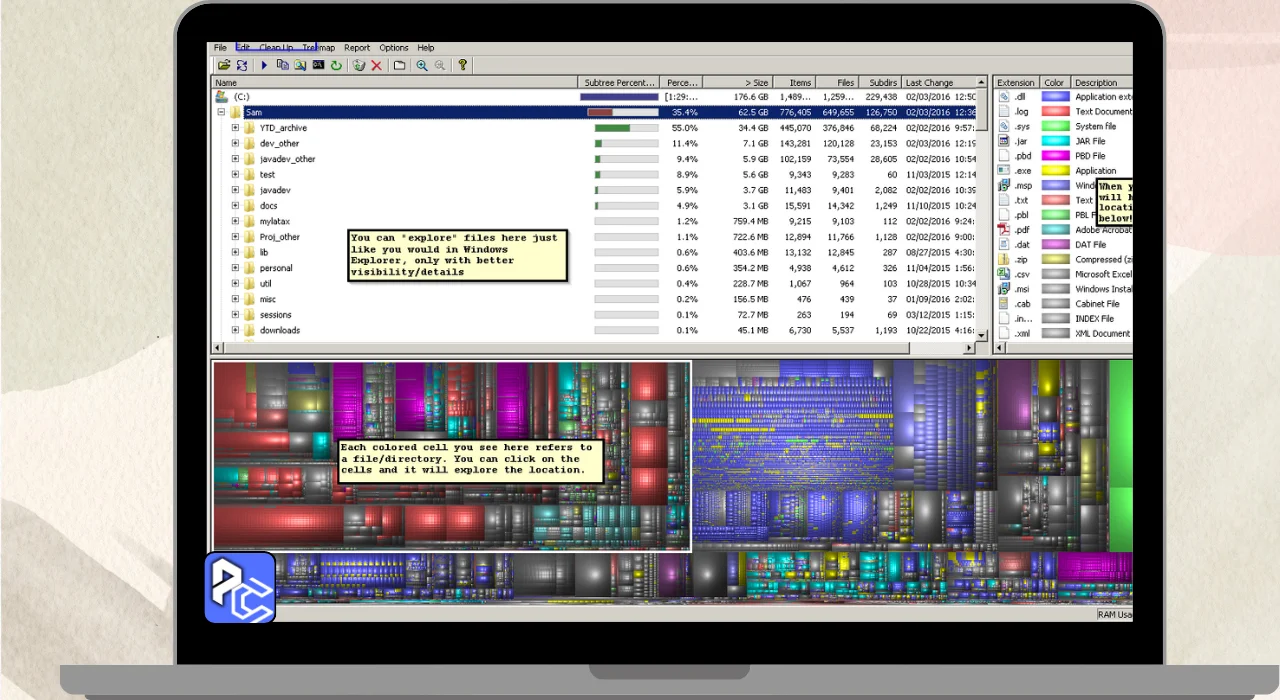
Task: Select the personal folder row
Action: (276, 268)
